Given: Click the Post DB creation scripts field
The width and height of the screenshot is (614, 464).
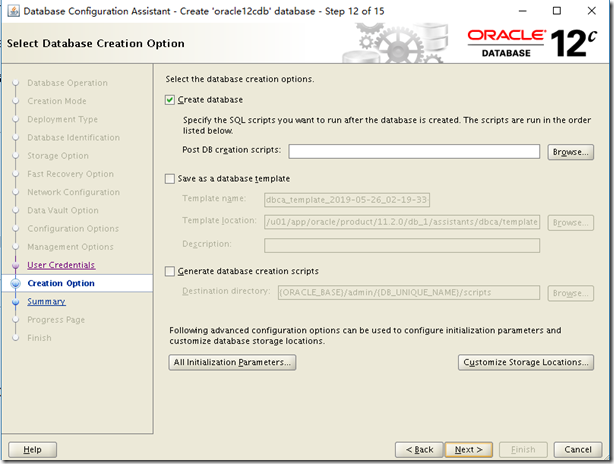Looking at the screenshot, I should (x=414, y=152).
